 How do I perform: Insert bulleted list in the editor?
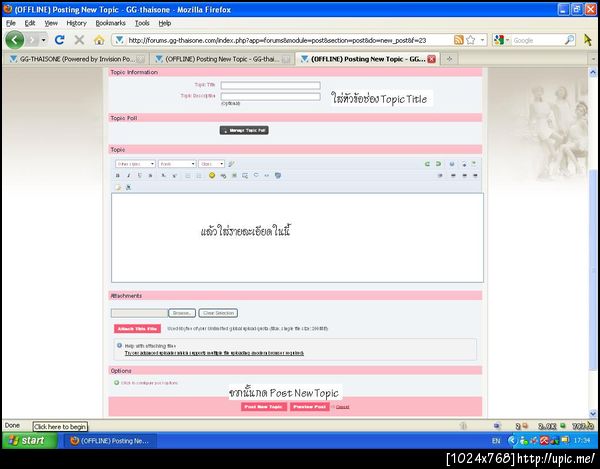point(188,176)
